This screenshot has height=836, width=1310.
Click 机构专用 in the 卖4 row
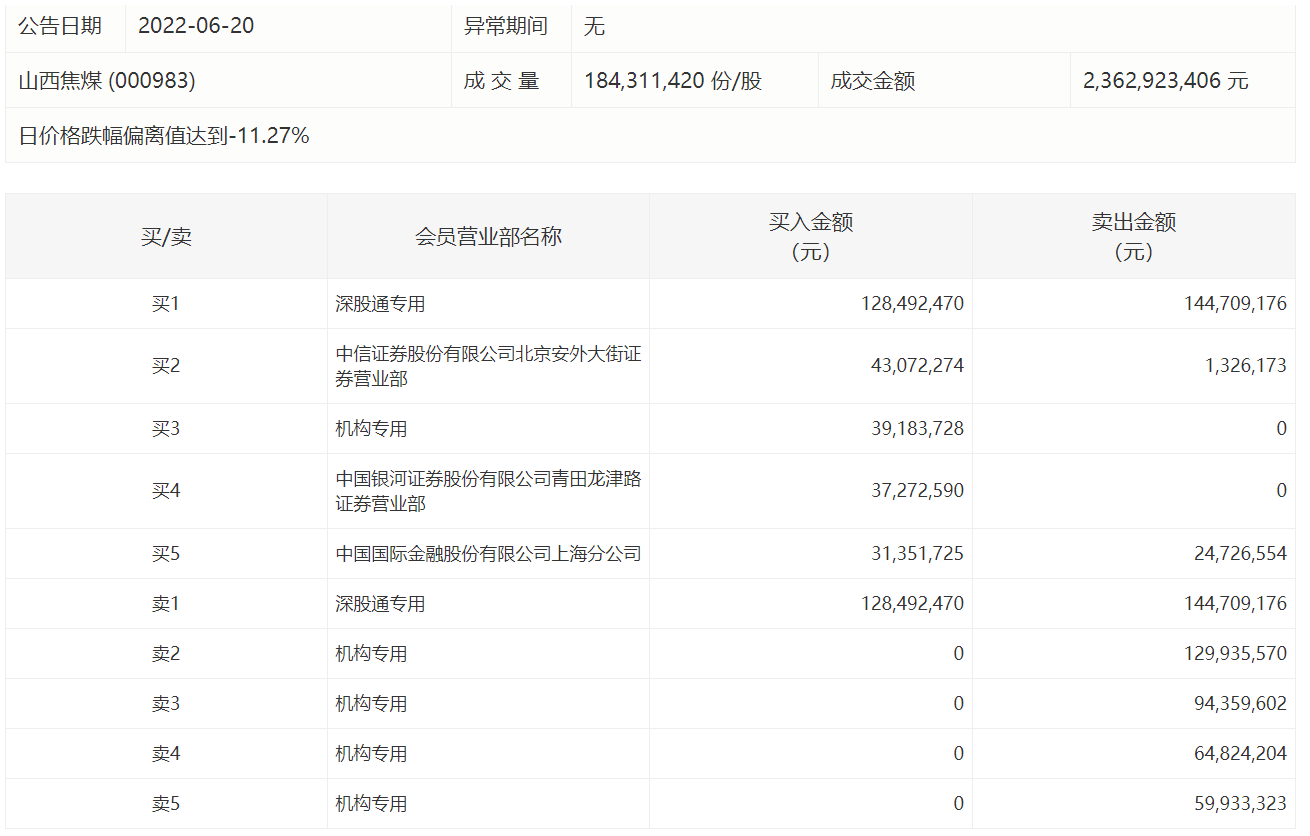tap(371, 754)
